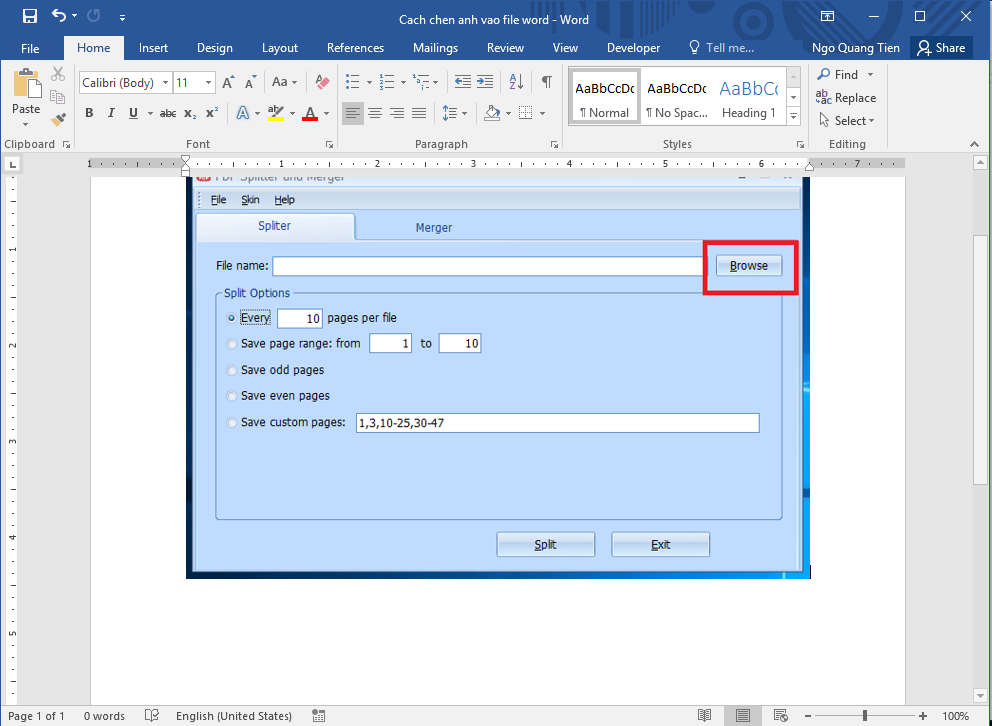Open Font dialog launcher
This screenshot has height=726, width=992.
point(329,145)
